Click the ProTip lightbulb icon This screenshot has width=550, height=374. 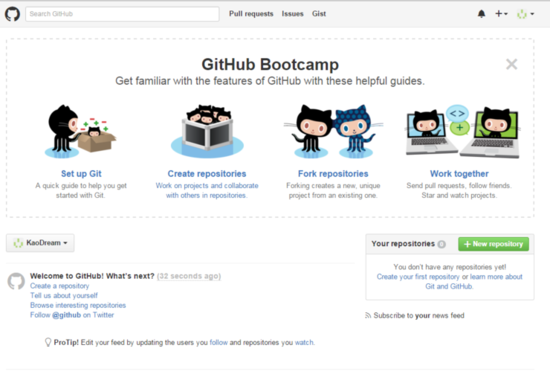pos(48,342)
